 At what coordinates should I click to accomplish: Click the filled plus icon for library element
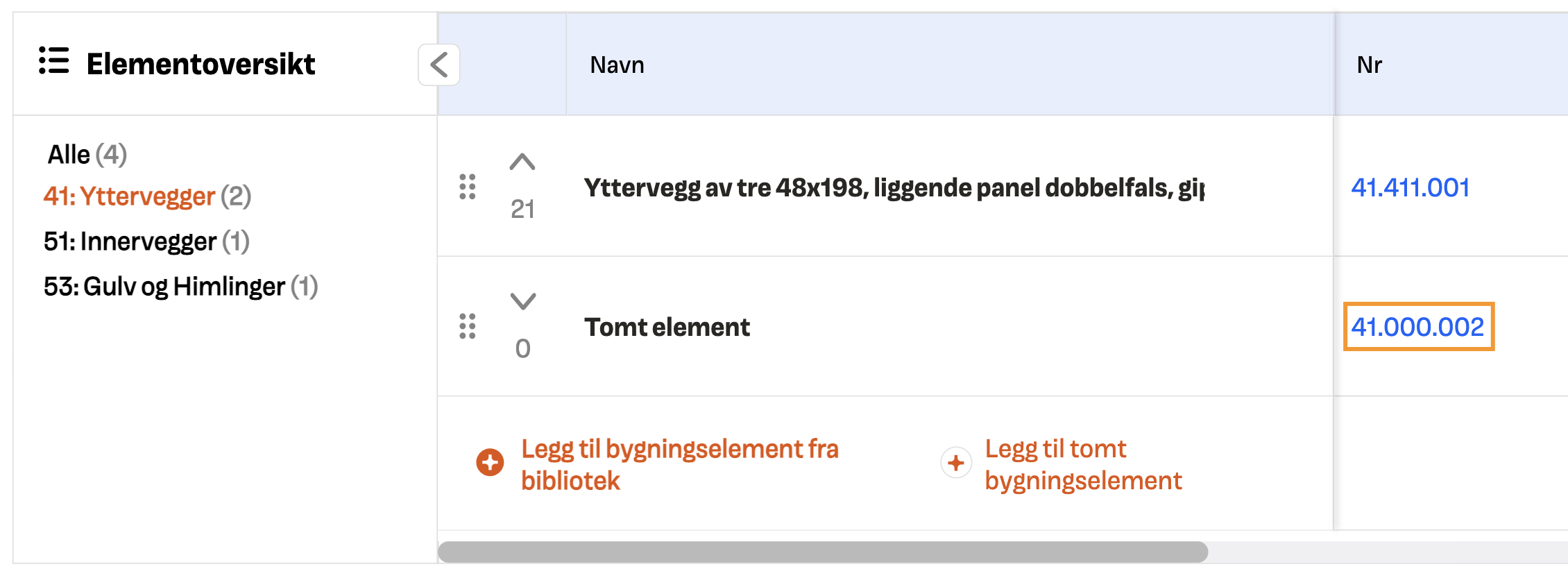pyautogui.click(x=490, y=462)
